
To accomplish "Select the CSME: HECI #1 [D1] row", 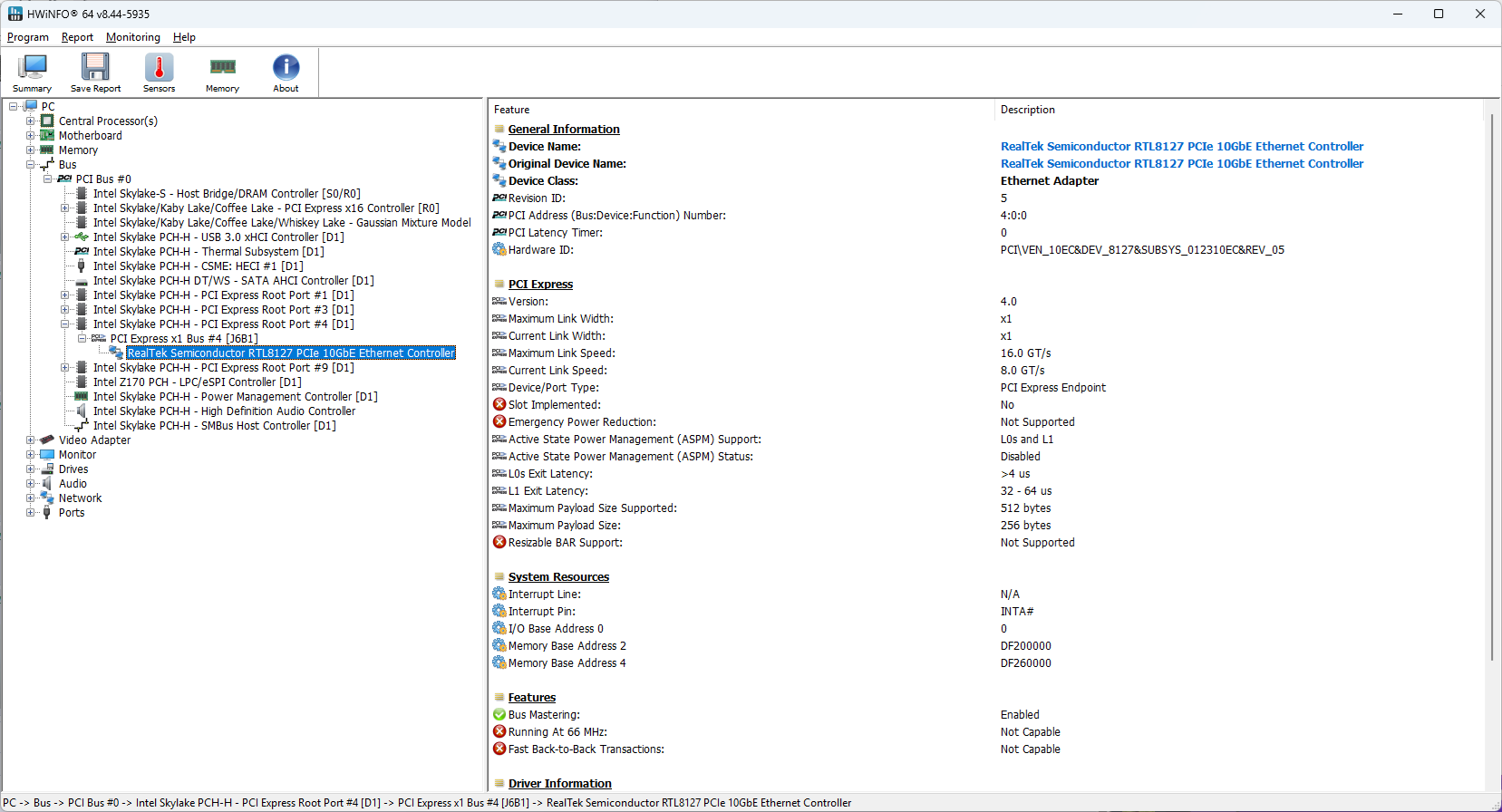I will point(199,266).
